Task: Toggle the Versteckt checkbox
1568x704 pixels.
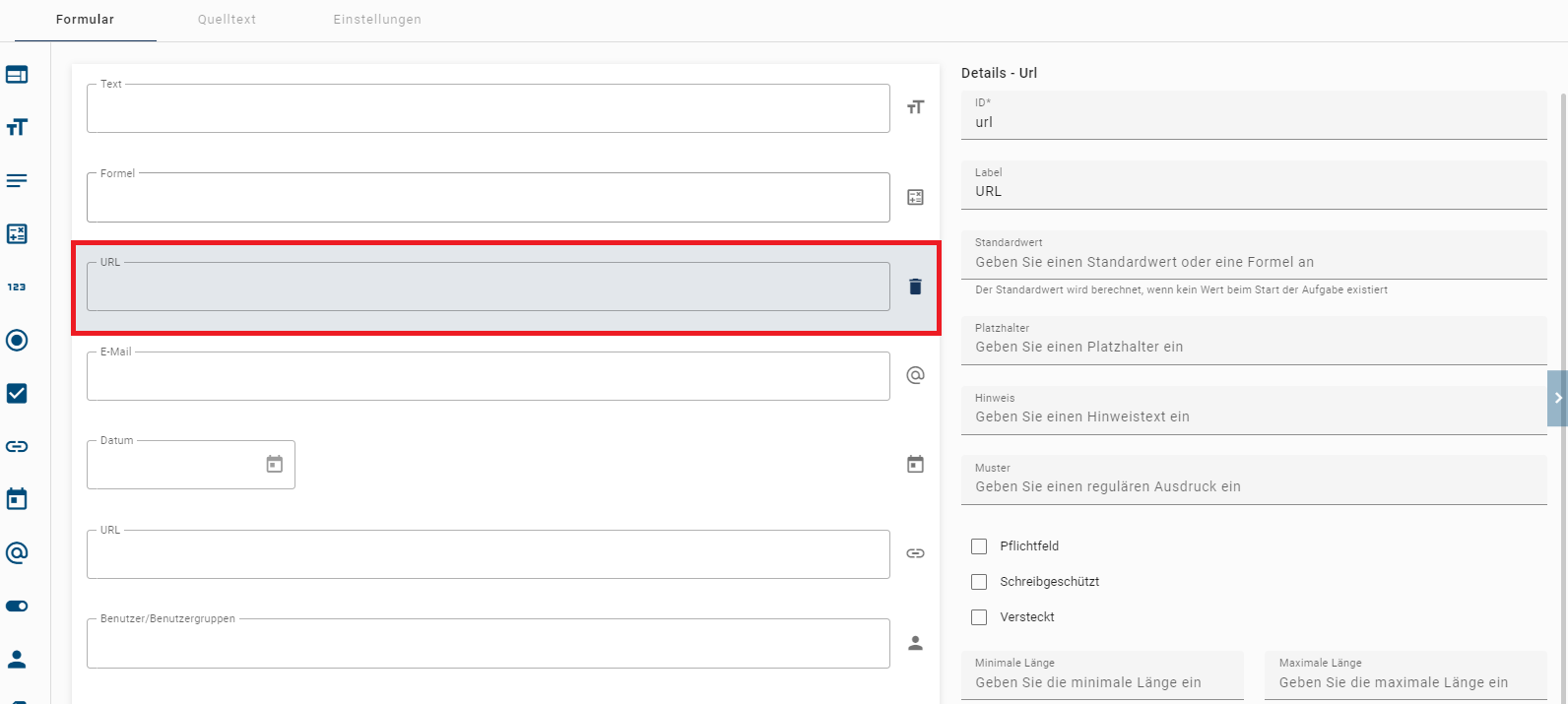Action: (x=979, y=617)
